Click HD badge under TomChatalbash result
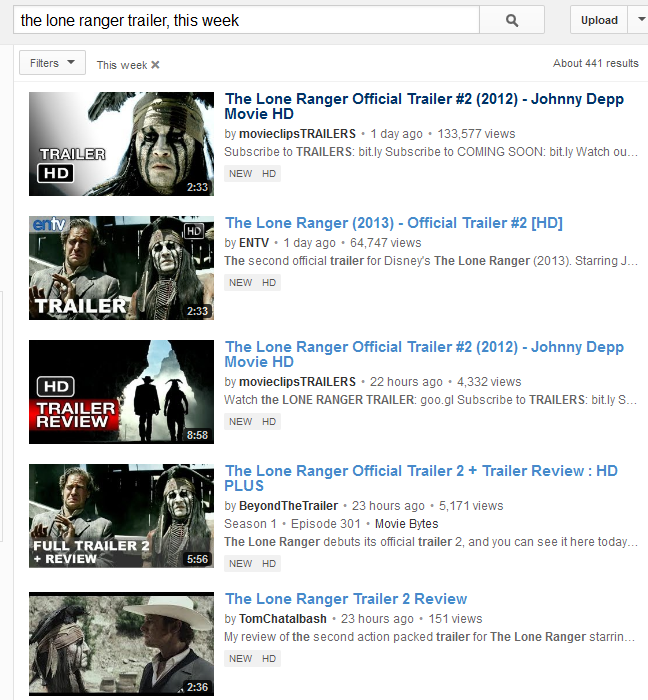This screenshot has width=648, height=700. (x=269, y=658)
